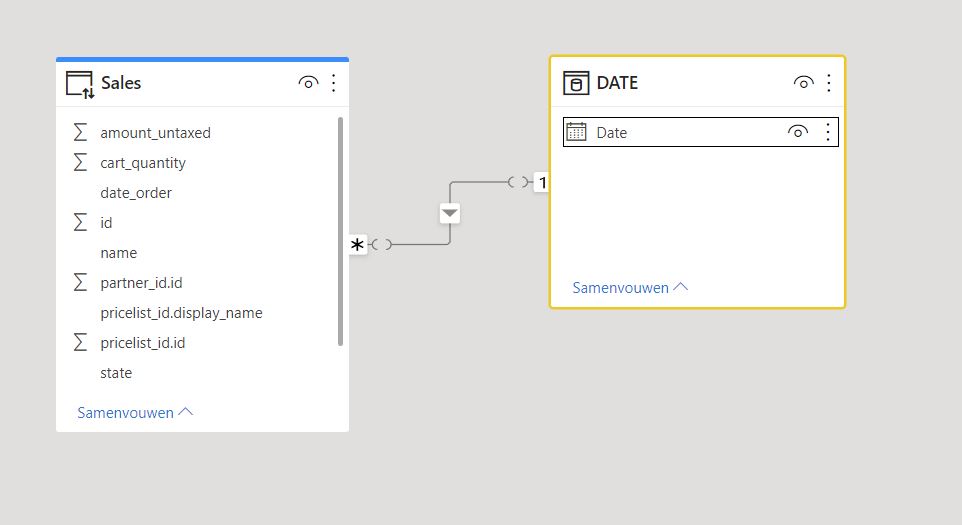Select the name field in Sales
This screenshot has height=525, width=962.
tap(118, 253)
